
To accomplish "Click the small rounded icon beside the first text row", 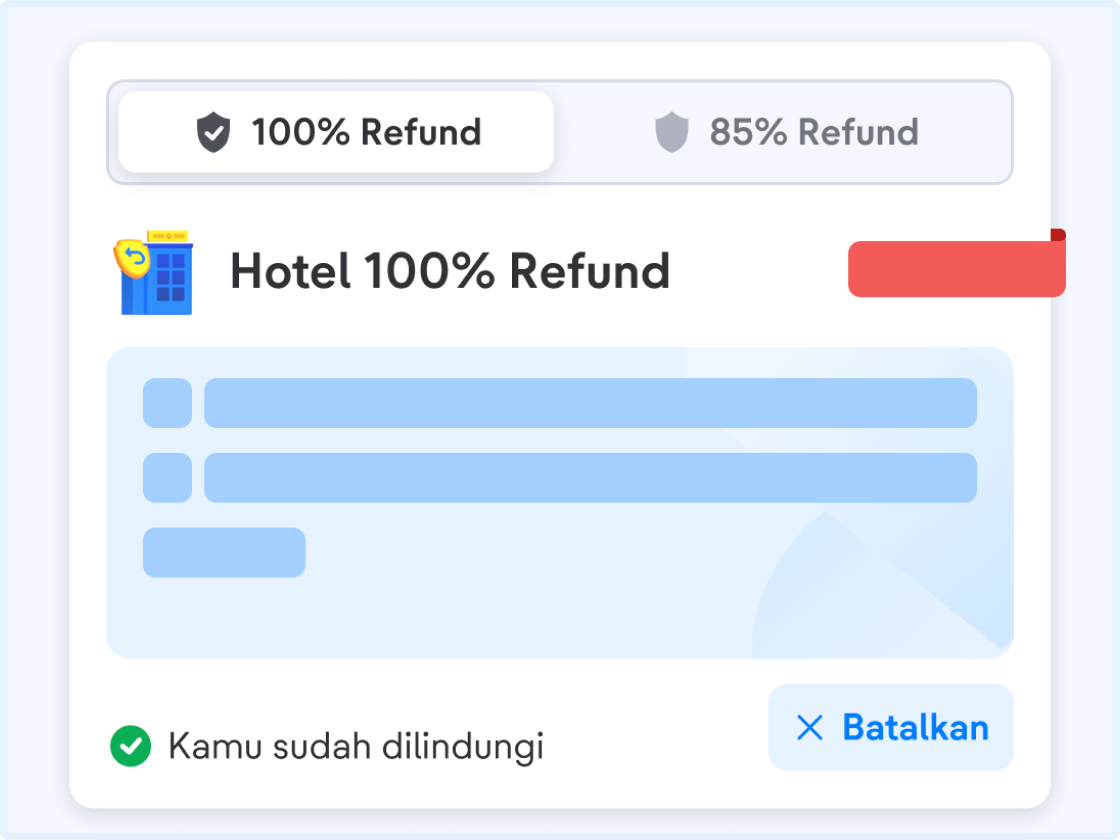I will tap(167, 403).
